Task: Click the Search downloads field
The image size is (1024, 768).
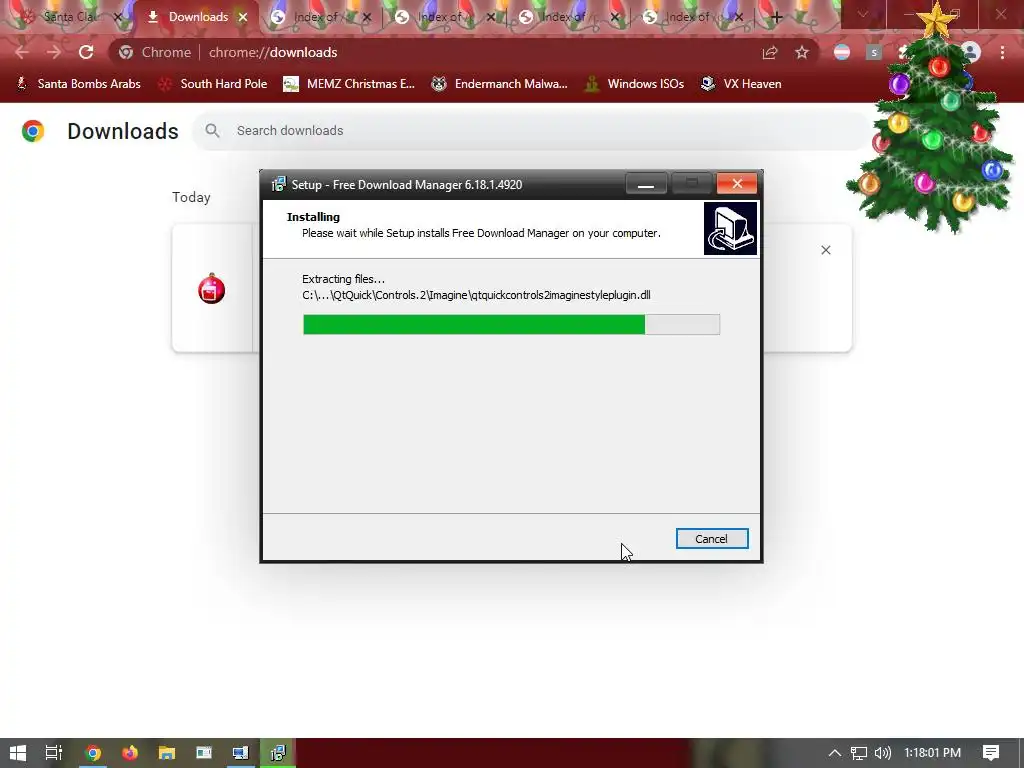Action: (532, 131)
